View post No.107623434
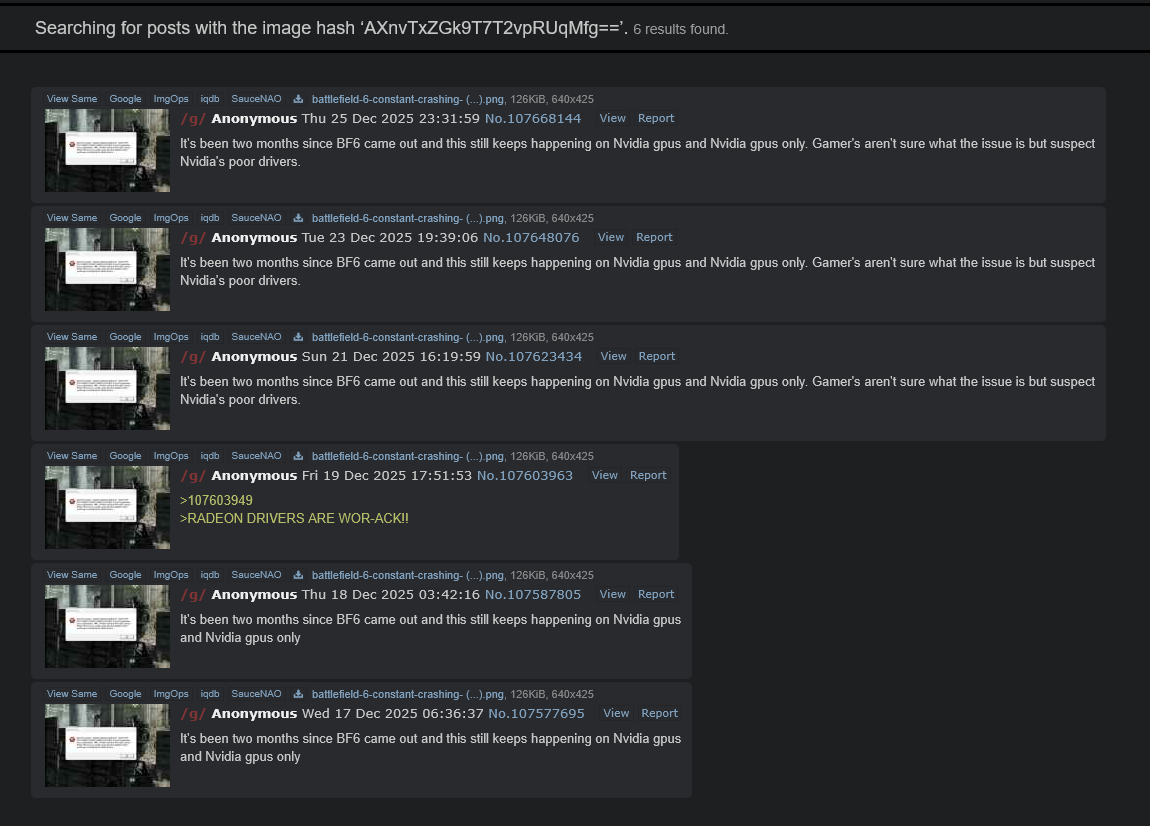This screenshot has height=826, width=1150. pos(613,357)
